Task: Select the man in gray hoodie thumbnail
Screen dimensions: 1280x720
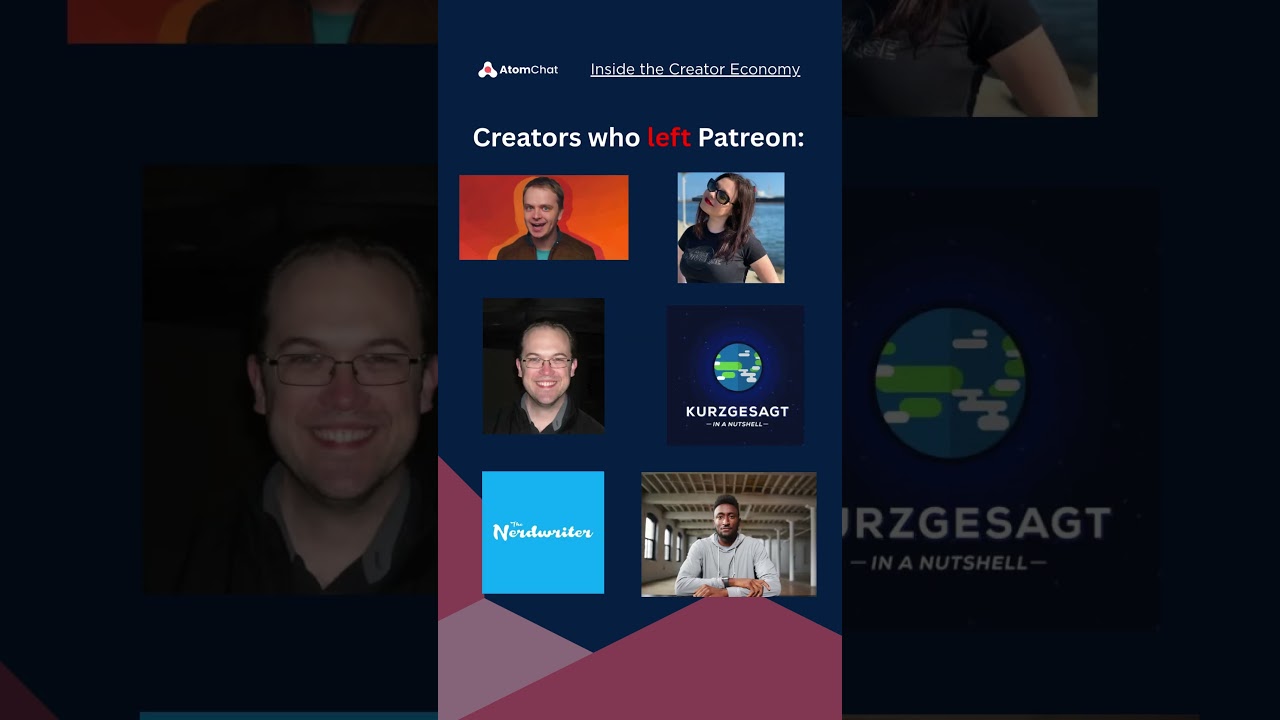Action: 729,535
